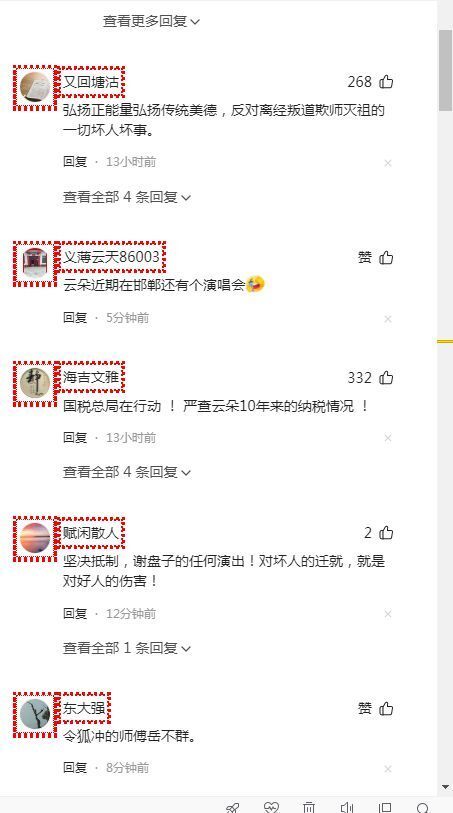Click the trash icon in bottom bar
The image size is (453, 813).
coord(309,807)
